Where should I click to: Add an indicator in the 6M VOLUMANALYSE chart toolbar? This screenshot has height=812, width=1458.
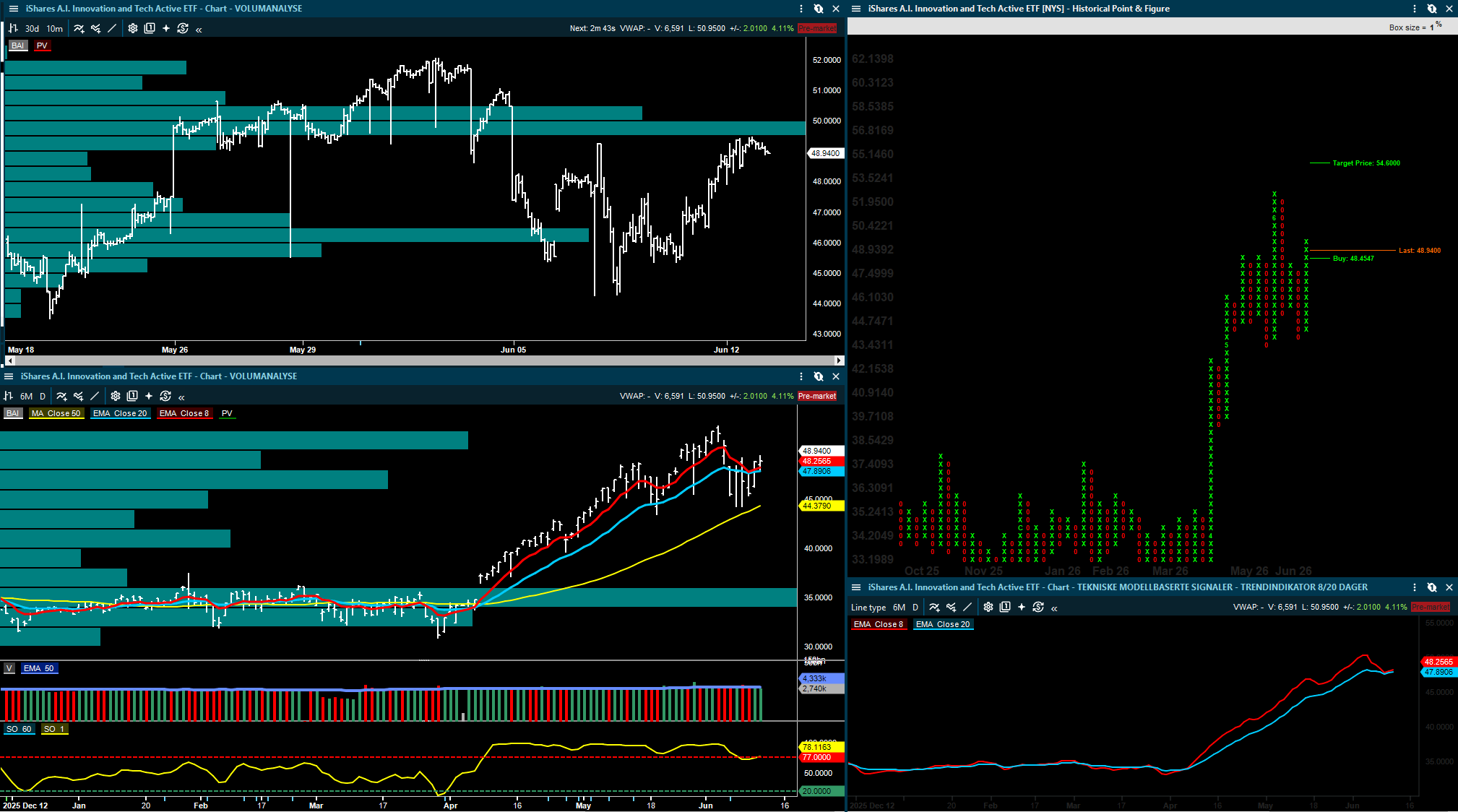(61, 396)
